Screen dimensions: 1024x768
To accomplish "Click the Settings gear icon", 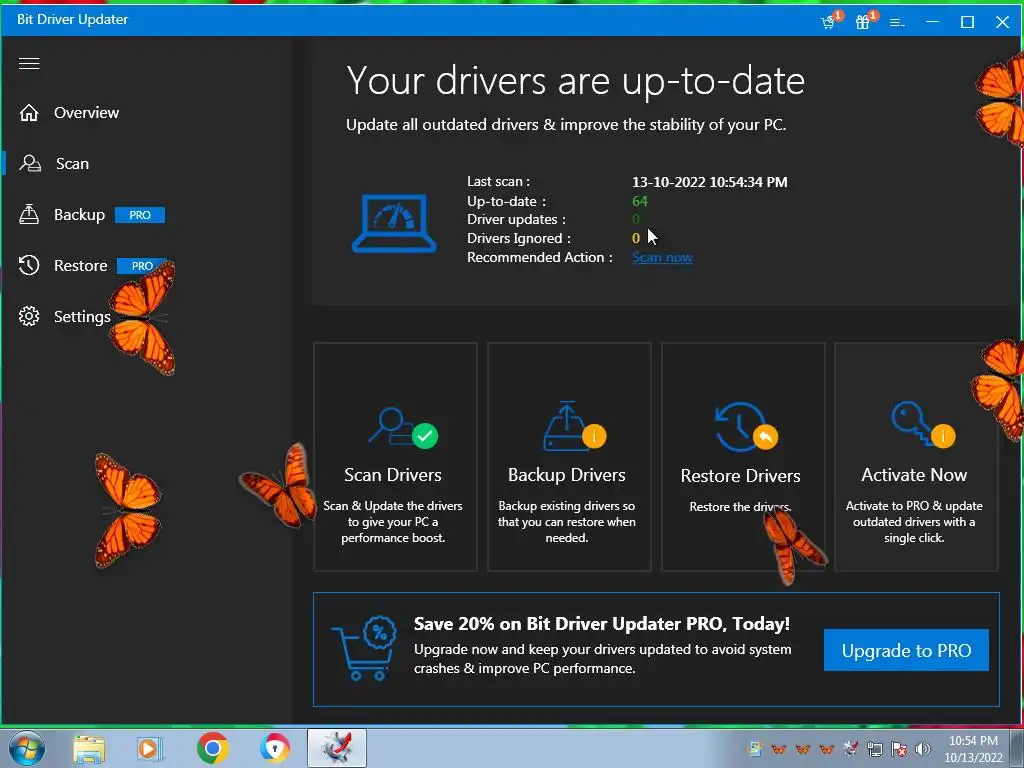I will [29, 316].
